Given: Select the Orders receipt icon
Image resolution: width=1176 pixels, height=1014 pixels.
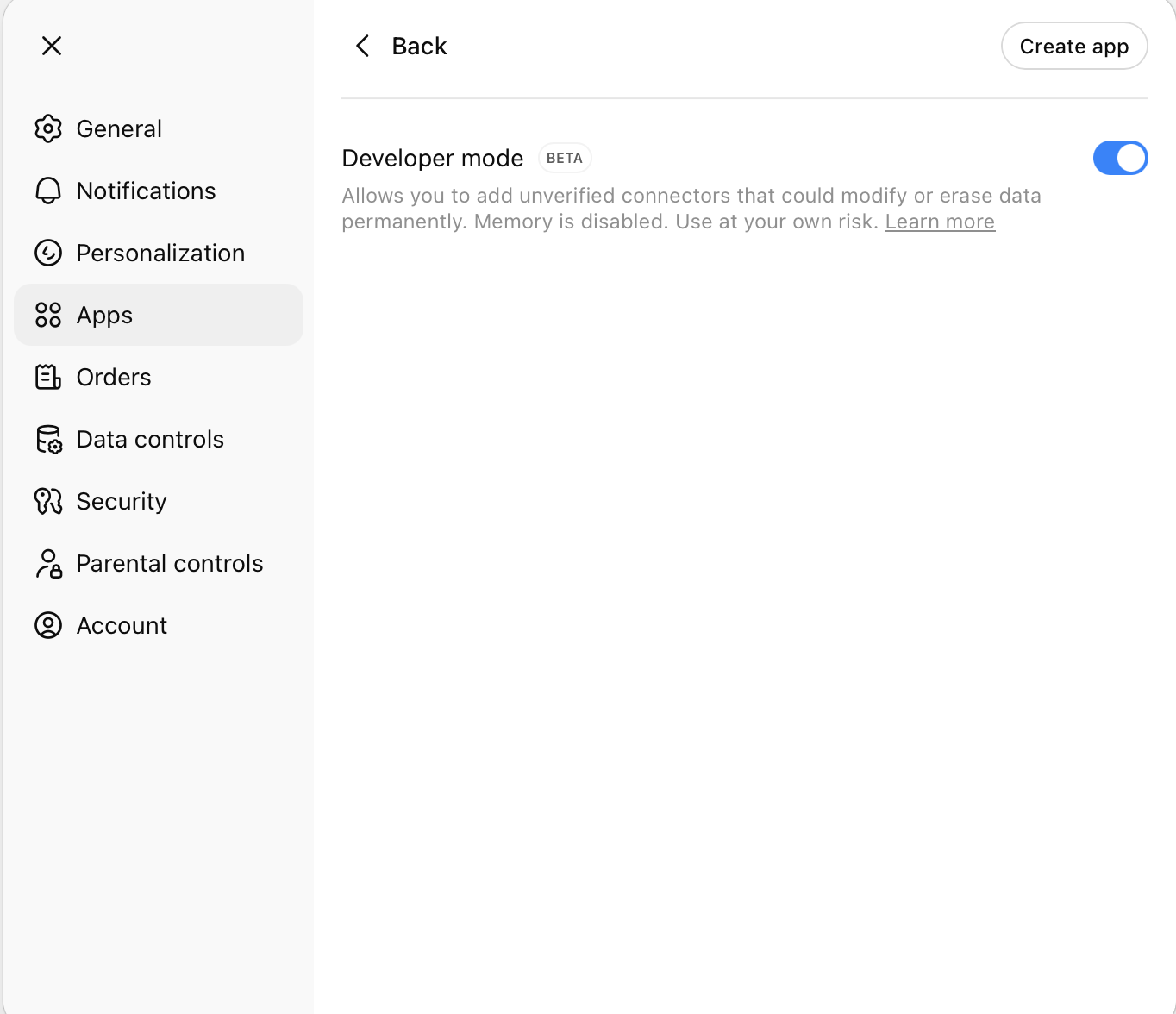Looking at the screenshot, I should (x=48, y=377).
